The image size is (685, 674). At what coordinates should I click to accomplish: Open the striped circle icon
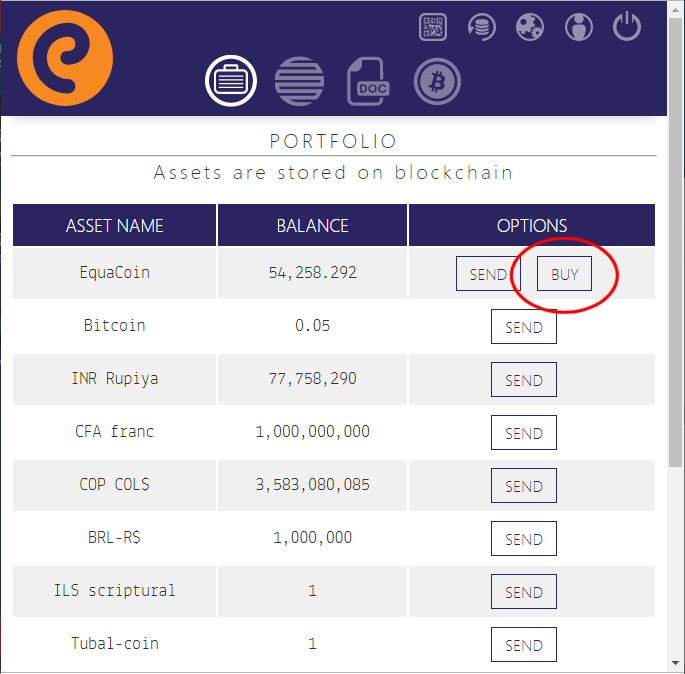pos(299,81)
